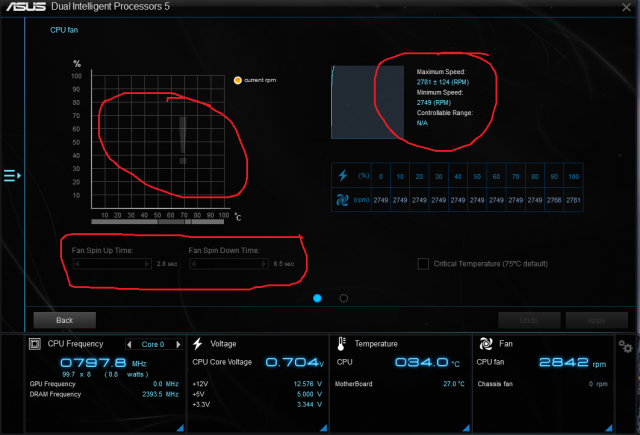The image size is (640, 435).
Task: Click the +5V 5.000 V value
Action: pos(309,394)
